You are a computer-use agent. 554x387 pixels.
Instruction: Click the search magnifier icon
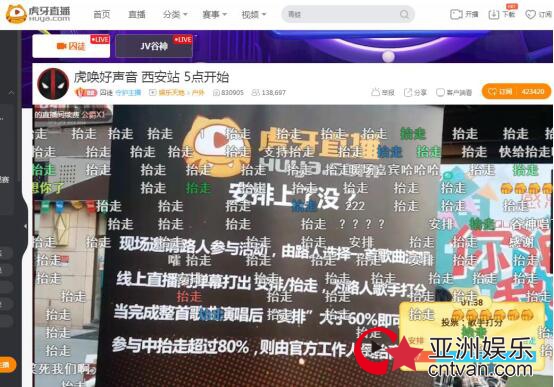pyautogui.click(x=404, y=14)
